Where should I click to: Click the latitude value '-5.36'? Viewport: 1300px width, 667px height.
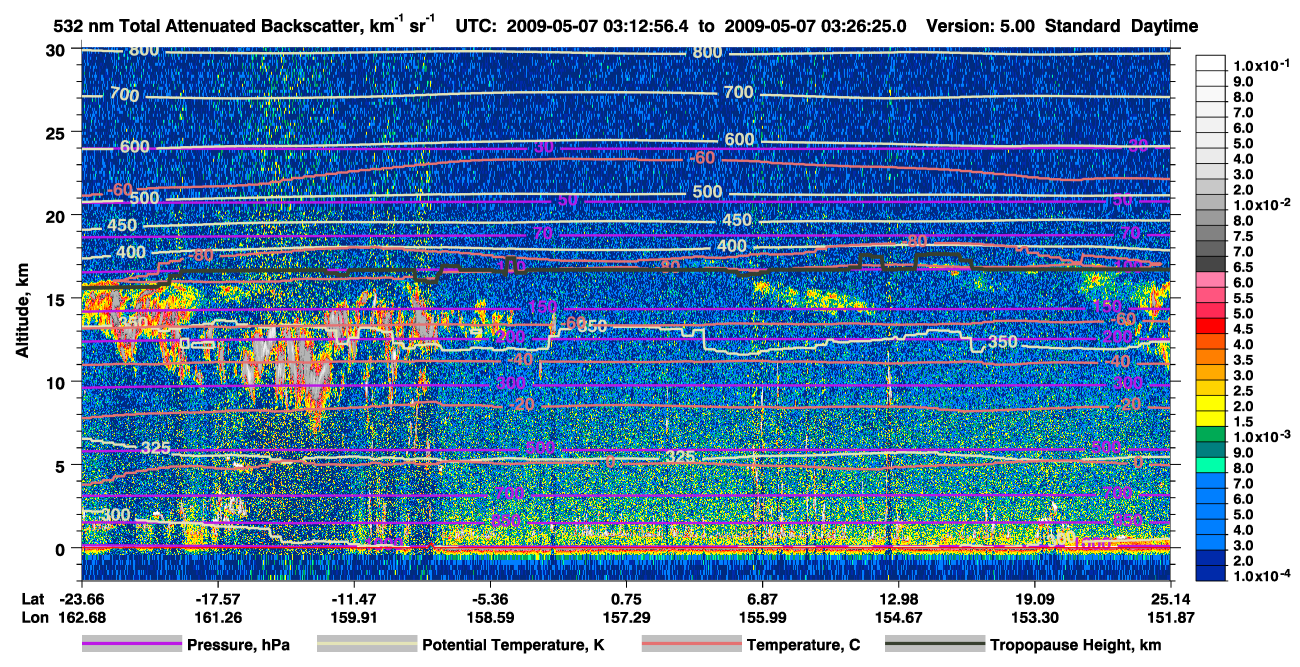(491, 600)
